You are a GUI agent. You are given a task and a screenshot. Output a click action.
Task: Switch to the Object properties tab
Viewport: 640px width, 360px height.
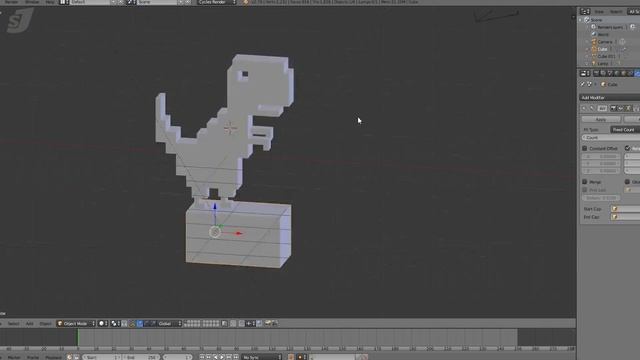(x=624, y=73)
